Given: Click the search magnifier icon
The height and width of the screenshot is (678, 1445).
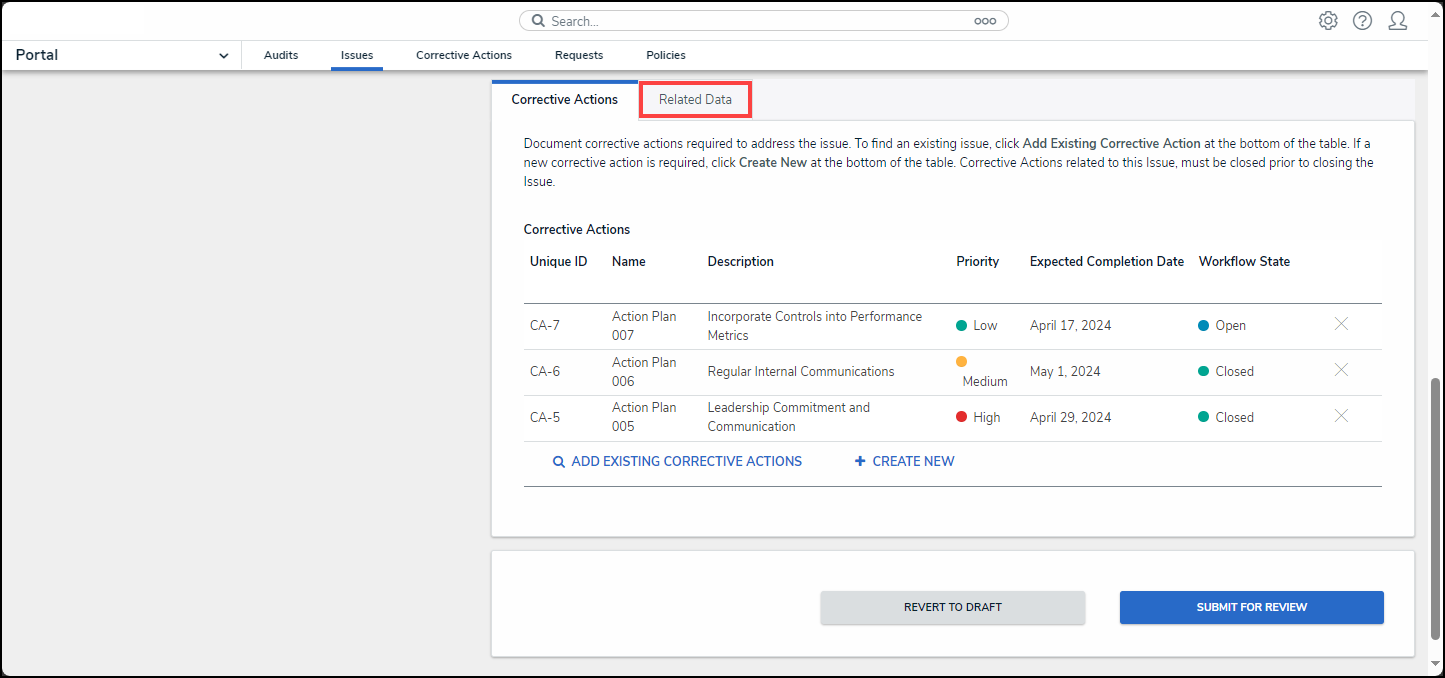Looking at the screenshot, I should pyautogui.click(x=537, y=21).
